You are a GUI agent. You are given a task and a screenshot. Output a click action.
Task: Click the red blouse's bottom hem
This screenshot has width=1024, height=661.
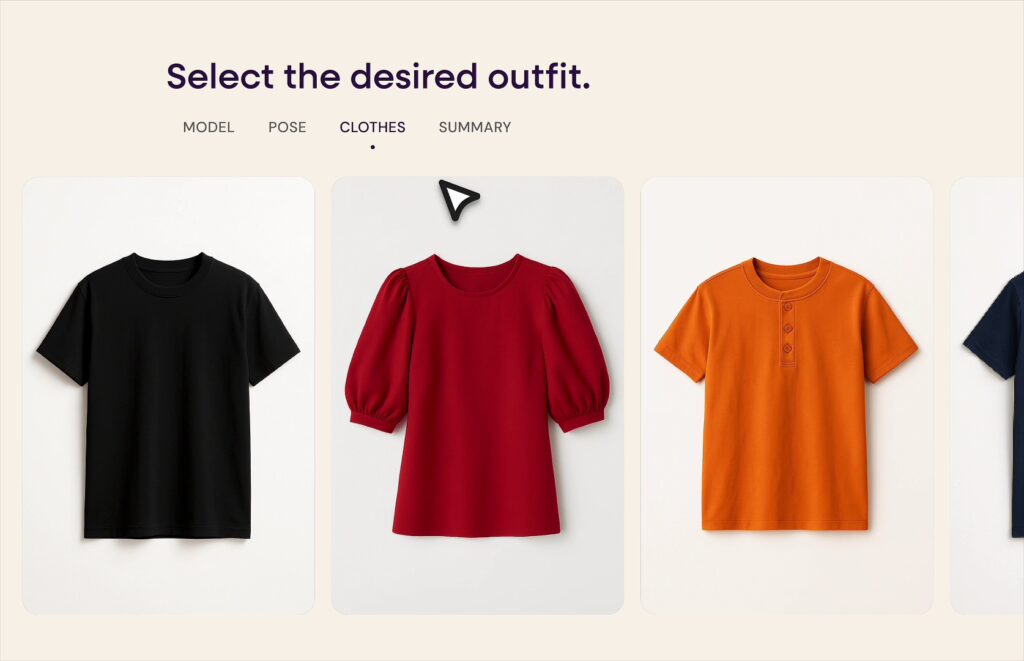point(477,528)
